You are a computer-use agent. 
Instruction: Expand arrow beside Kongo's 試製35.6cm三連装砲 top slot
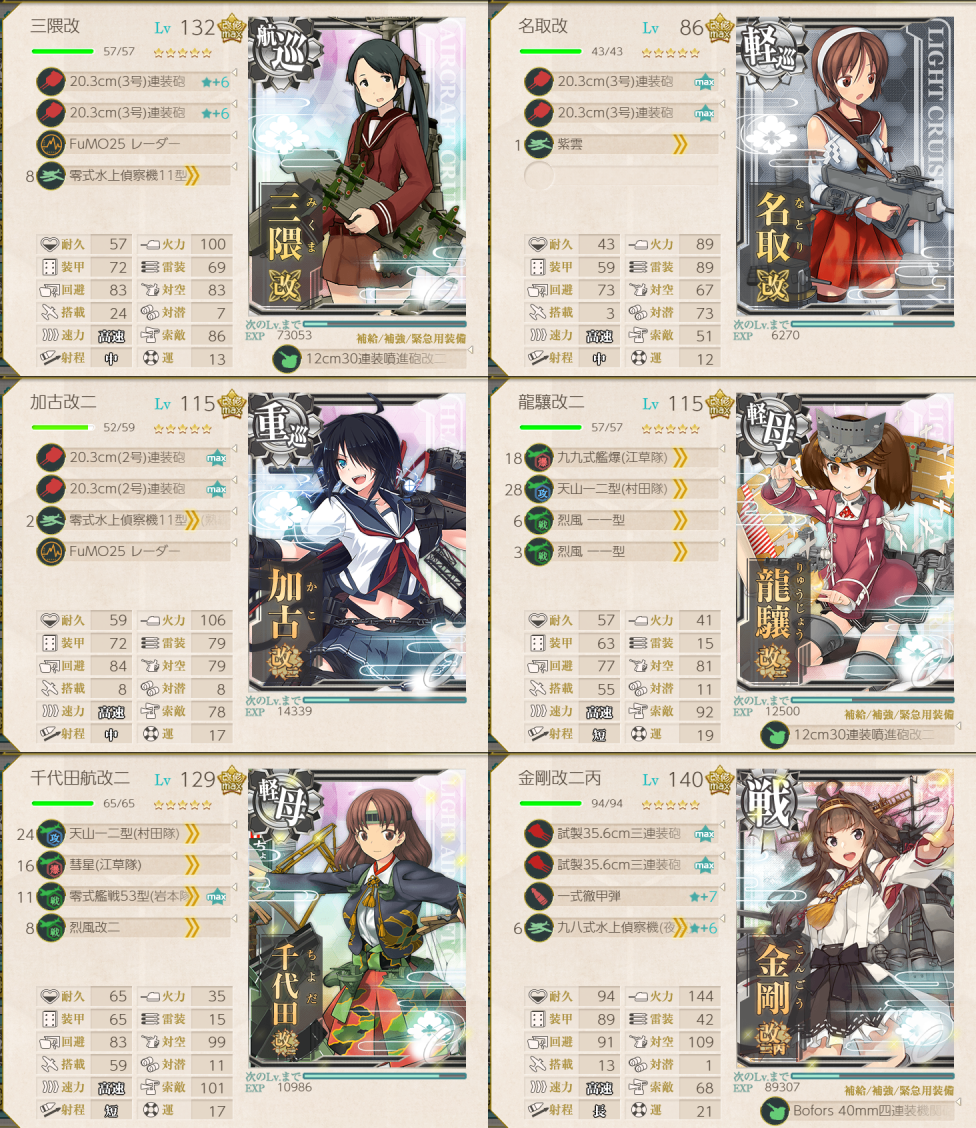(x=722, y=824)
